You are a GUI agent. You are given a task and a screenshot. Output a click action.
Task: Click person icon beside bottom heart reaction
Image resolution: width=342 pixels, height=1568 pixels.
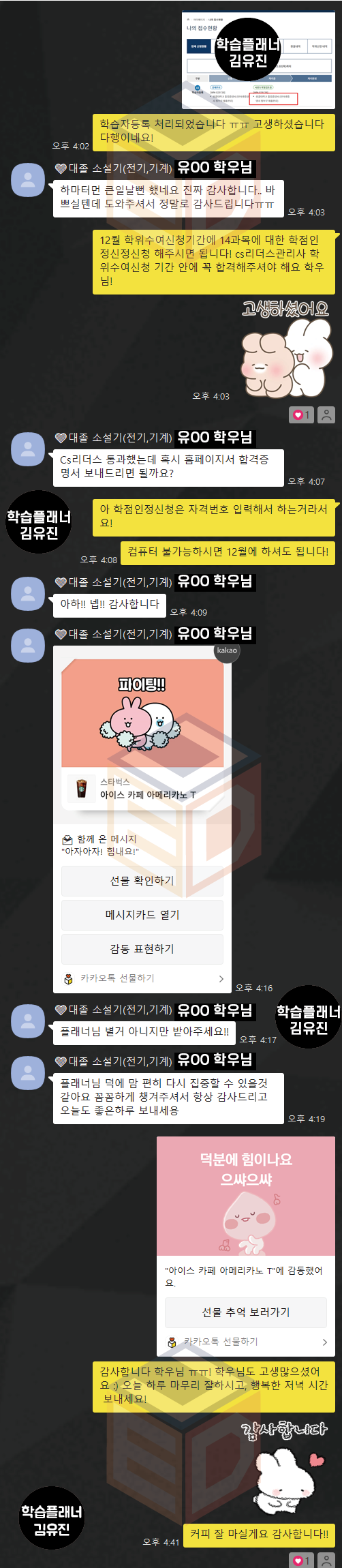tap(326, 1561)
